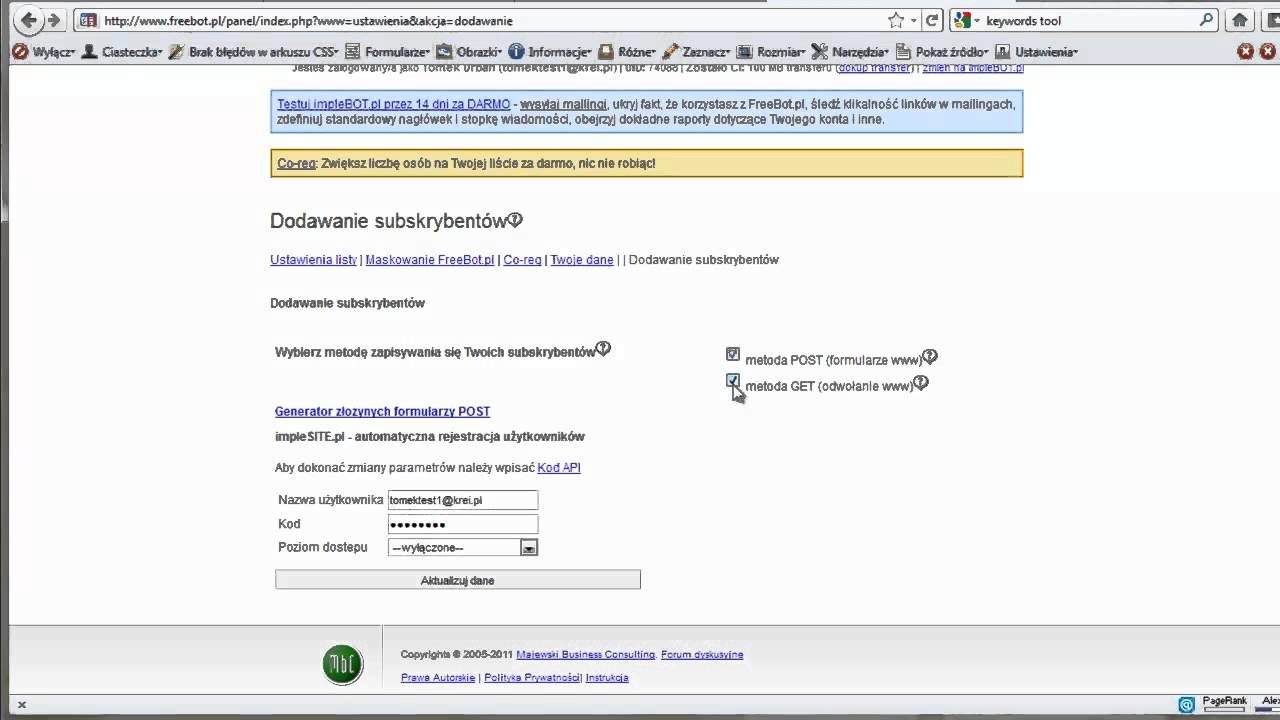The image size is (1280, 720).
Task: Click the search magnifier icon
Action: pyautogui.click(x=1207, y=20)
